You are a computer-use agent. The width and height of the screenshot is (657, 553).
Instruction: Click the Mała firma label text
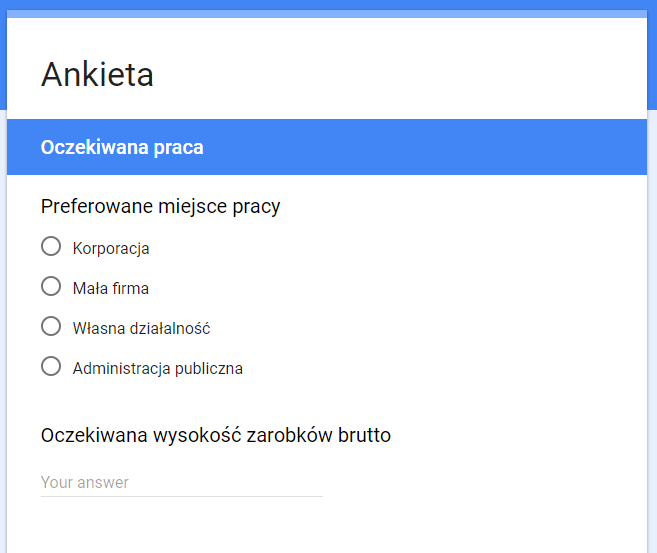coord(111,288)
